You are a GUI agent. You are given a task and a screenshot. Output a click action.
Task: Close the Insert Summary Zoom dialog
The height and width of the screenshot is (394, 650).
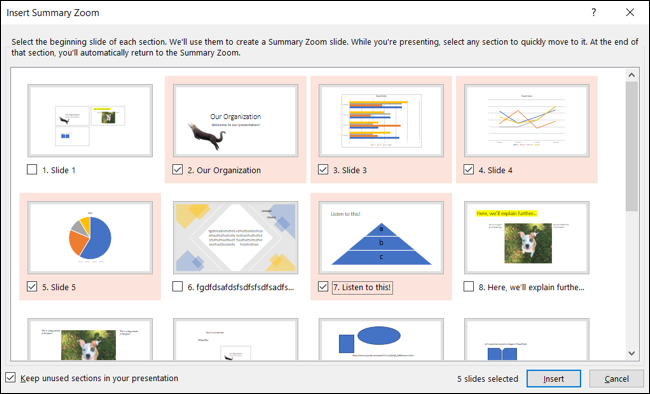tap(630, 12)
